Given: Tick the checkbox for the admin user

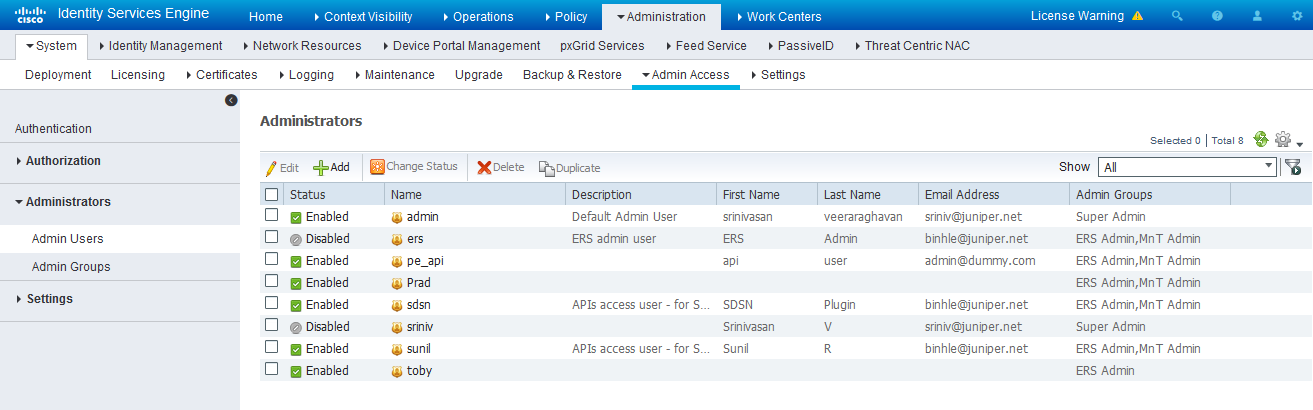Looking at the screenshot, I should coord(271,216).
